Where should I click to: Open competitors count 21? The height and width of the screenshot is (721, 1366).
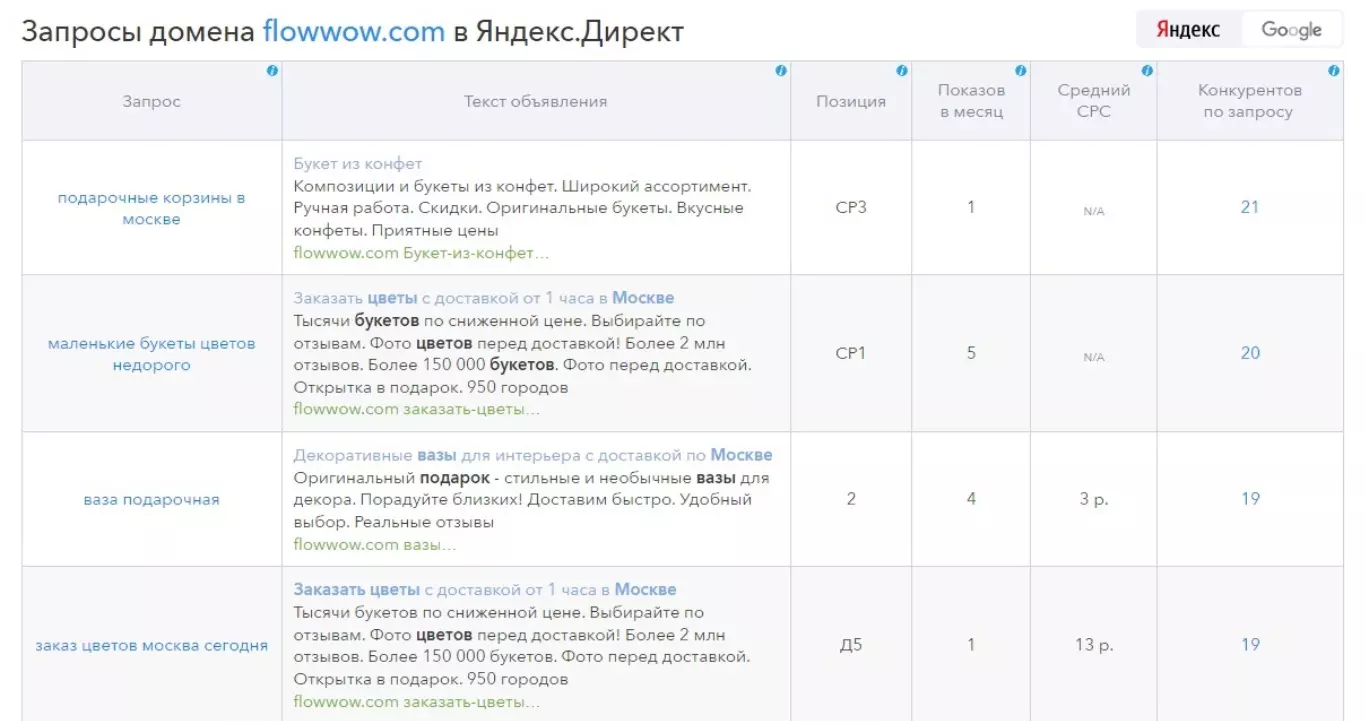[1250, 207]
